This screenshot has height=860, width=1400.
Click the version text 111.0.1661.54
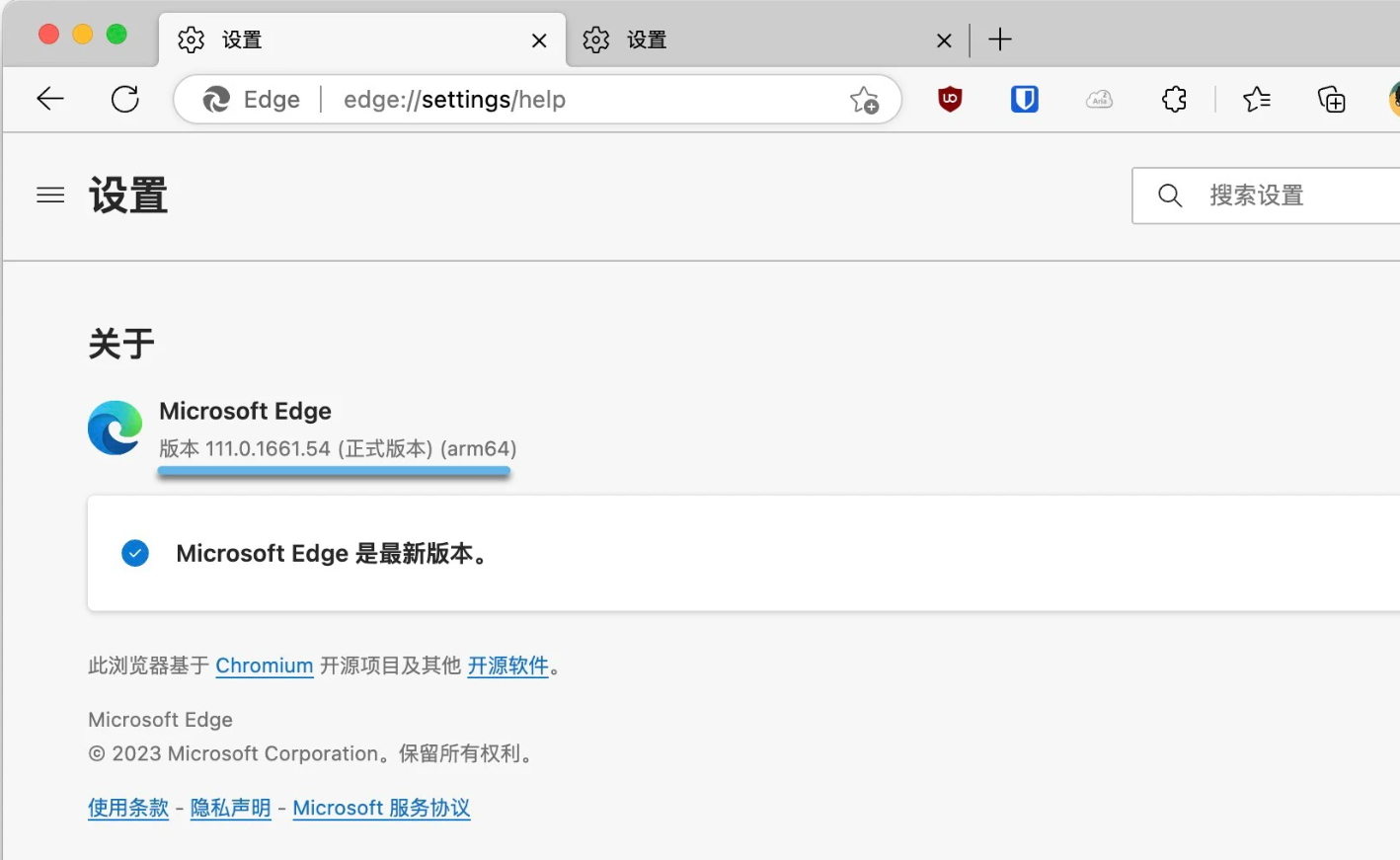coord(268,448)
